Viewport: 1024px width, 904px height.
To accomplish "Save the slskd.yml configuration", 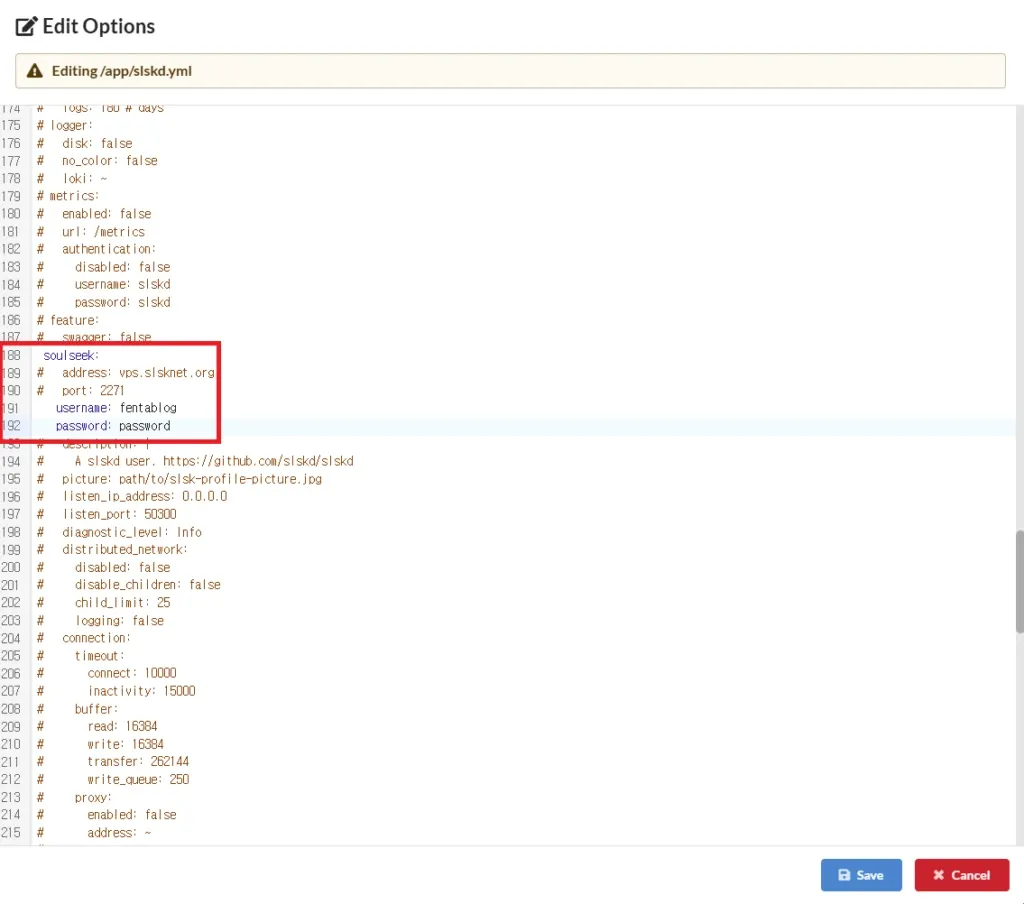I will pos(861,874).
